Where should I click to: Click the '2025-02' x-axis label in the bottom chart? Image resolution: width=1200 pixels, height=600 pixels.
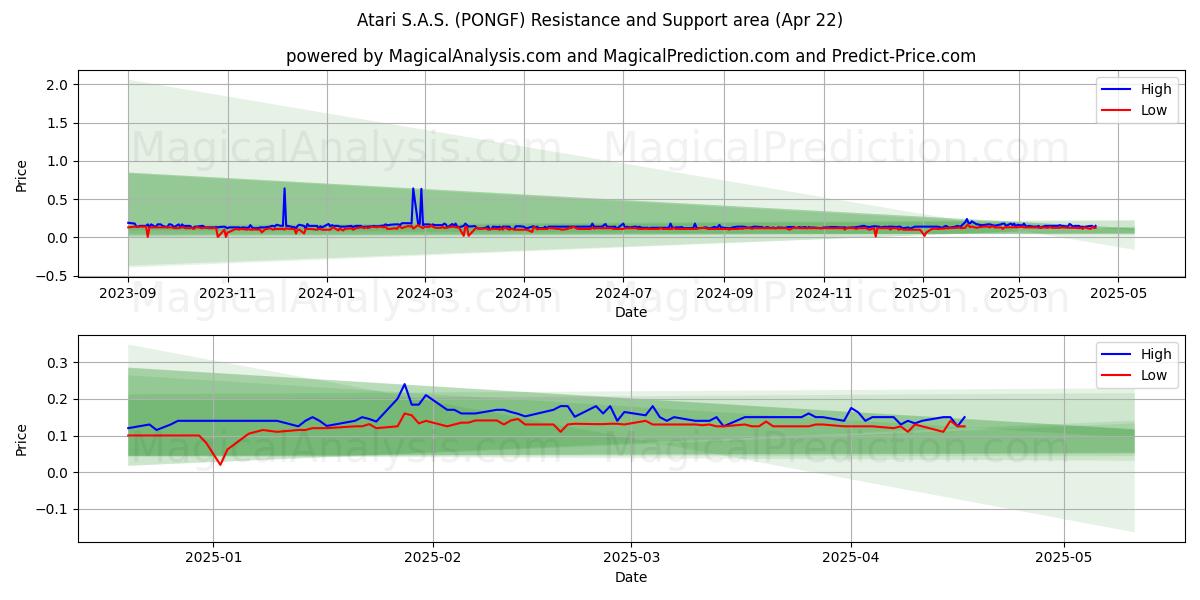click(x=433, y=560)
